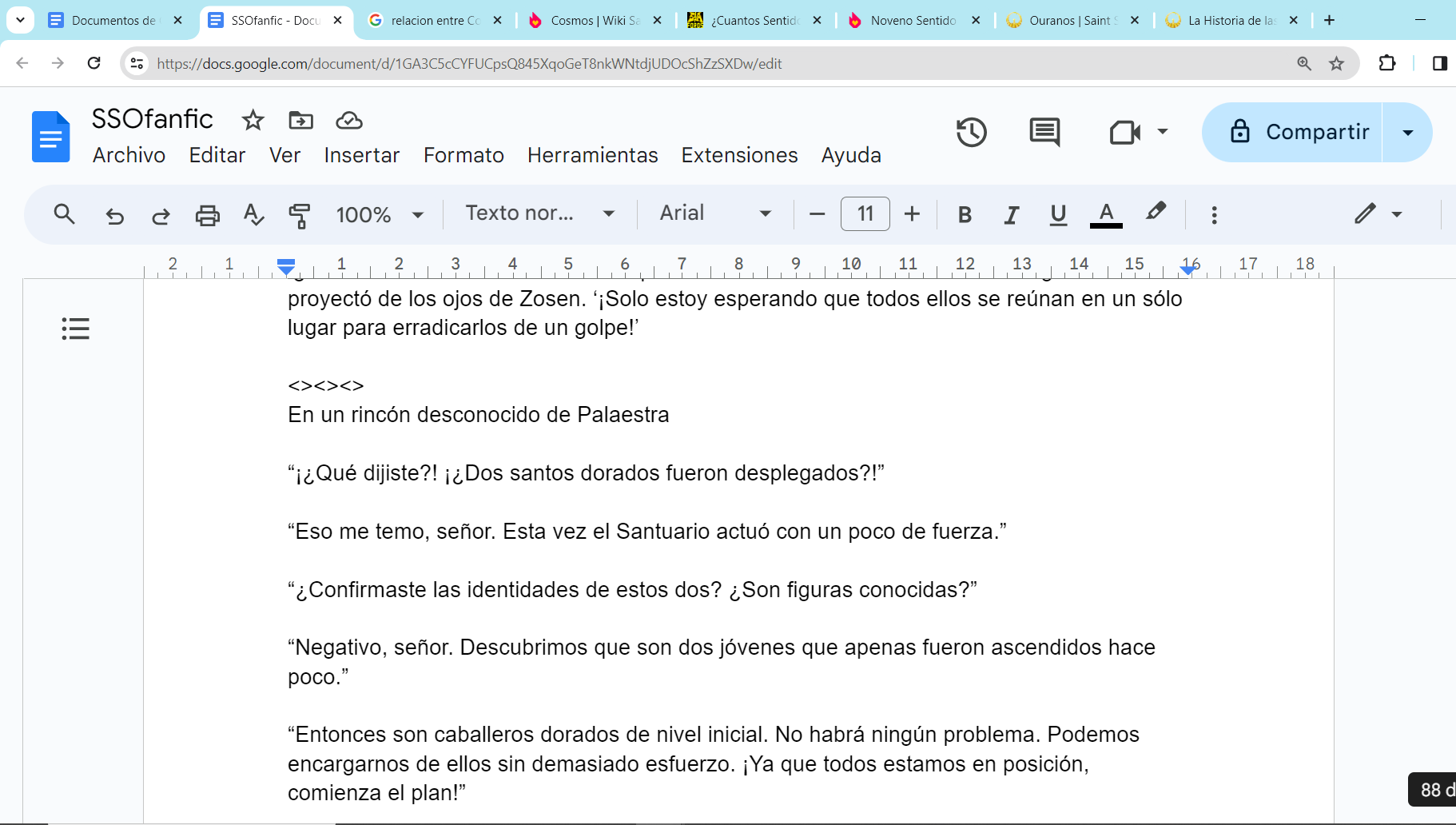Screen dimensions: 1456x825
Task: Start a video call with camera icon
Action: click(x=1124, y=132)
